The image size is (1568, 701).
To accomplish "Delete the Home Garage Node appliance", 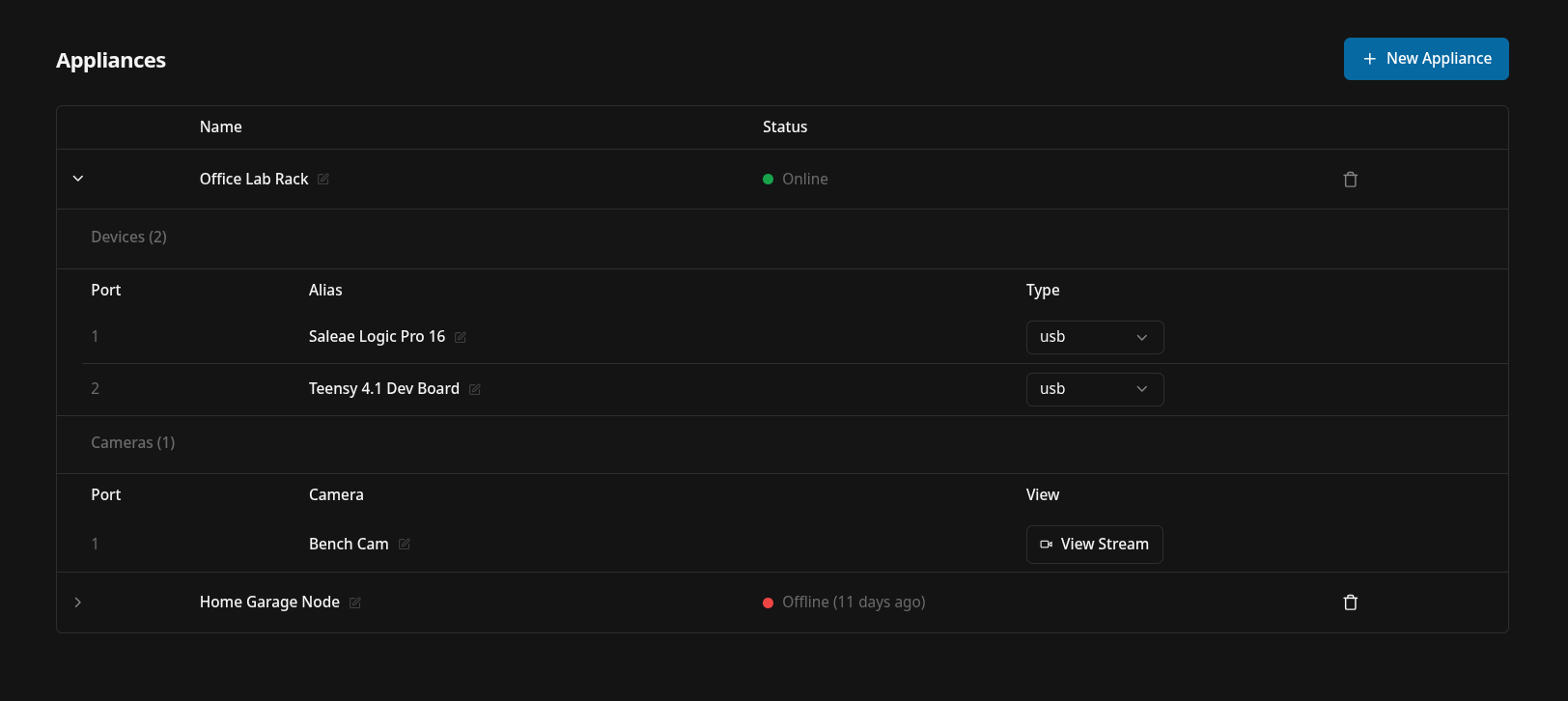I will point(1351,603).
